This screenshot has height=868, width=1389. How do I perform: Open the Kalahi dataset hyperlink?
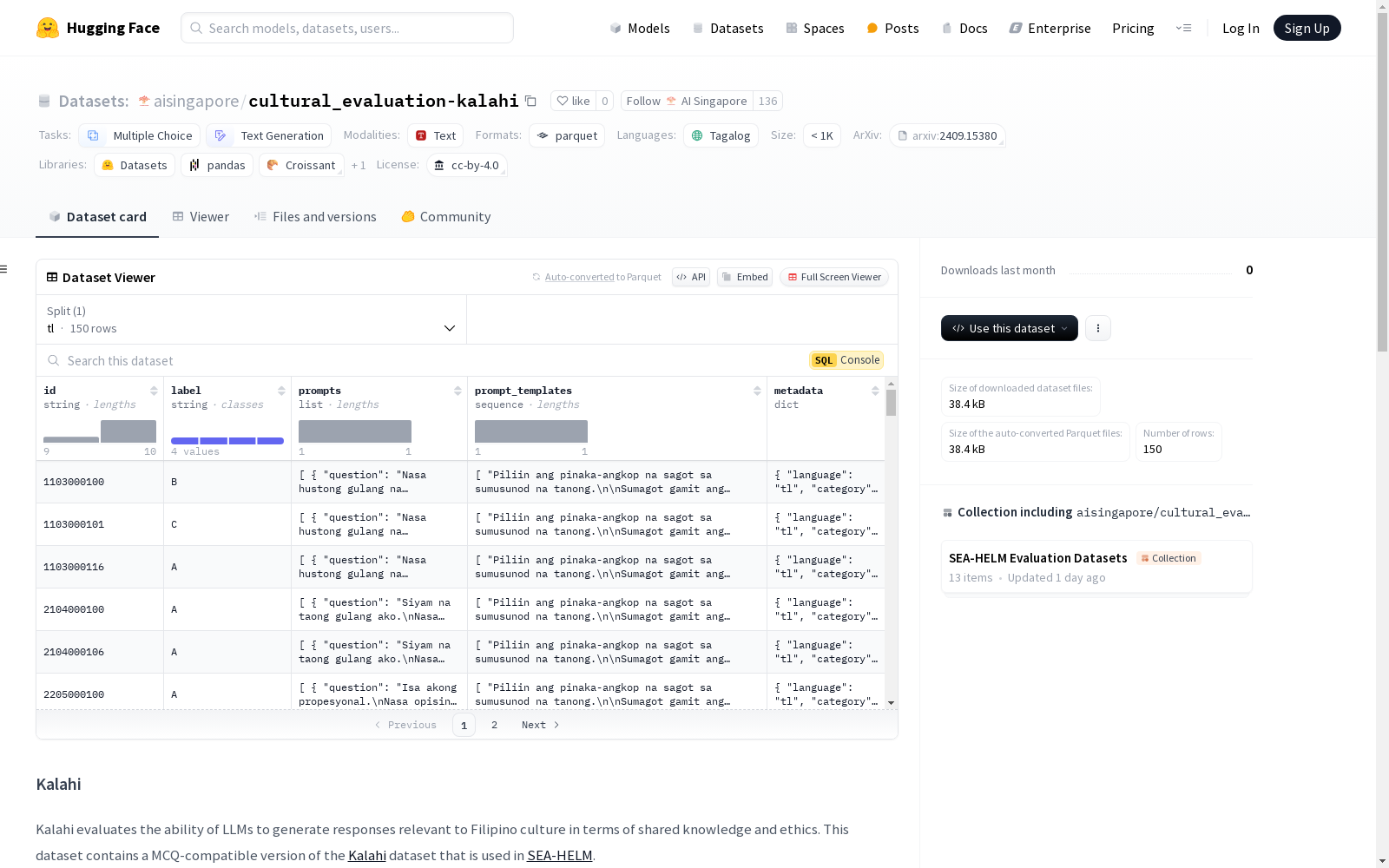[367, 855]
